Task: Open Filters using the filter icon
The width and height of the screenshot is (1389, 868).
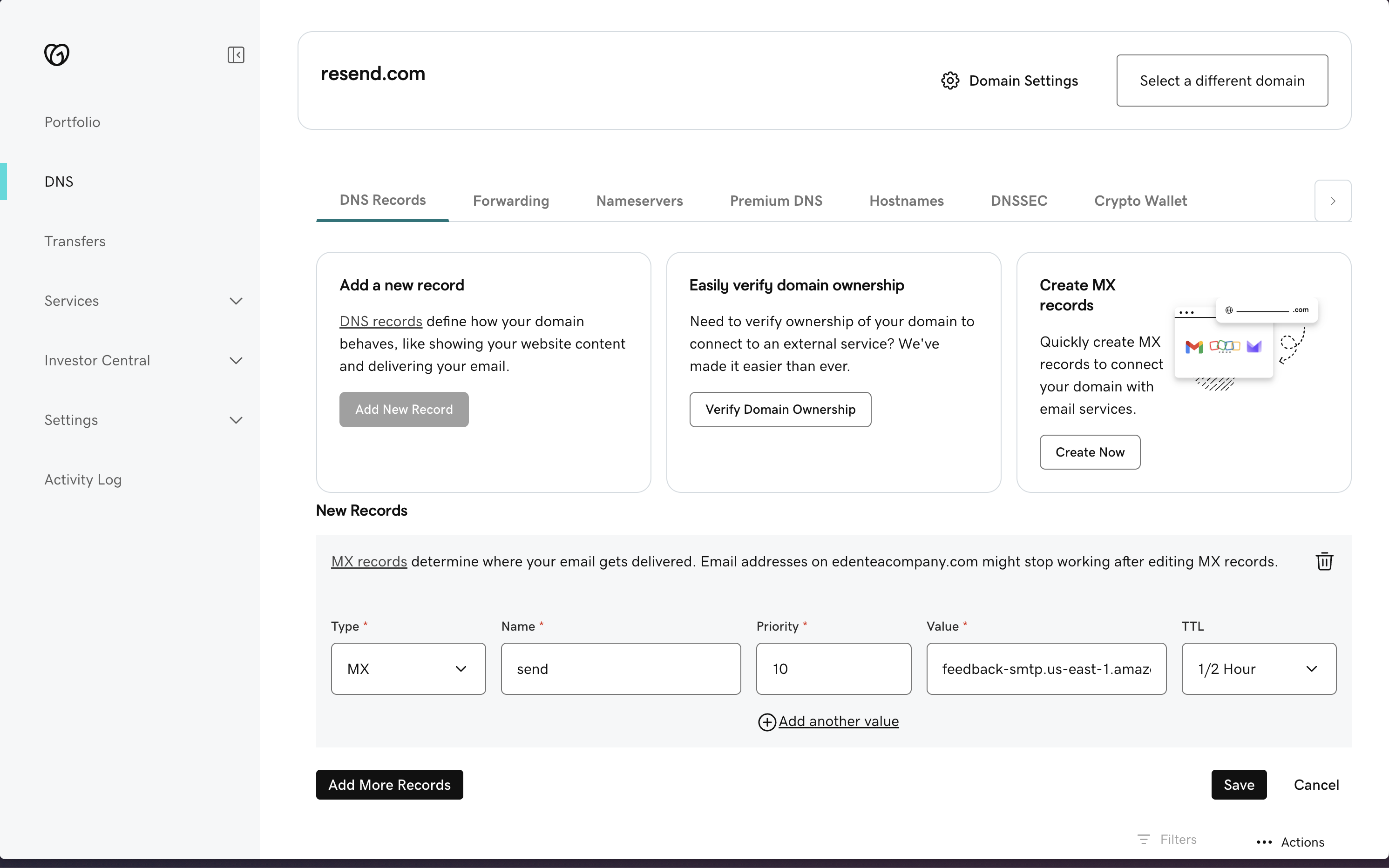Action: click(x=1145, y=839)
